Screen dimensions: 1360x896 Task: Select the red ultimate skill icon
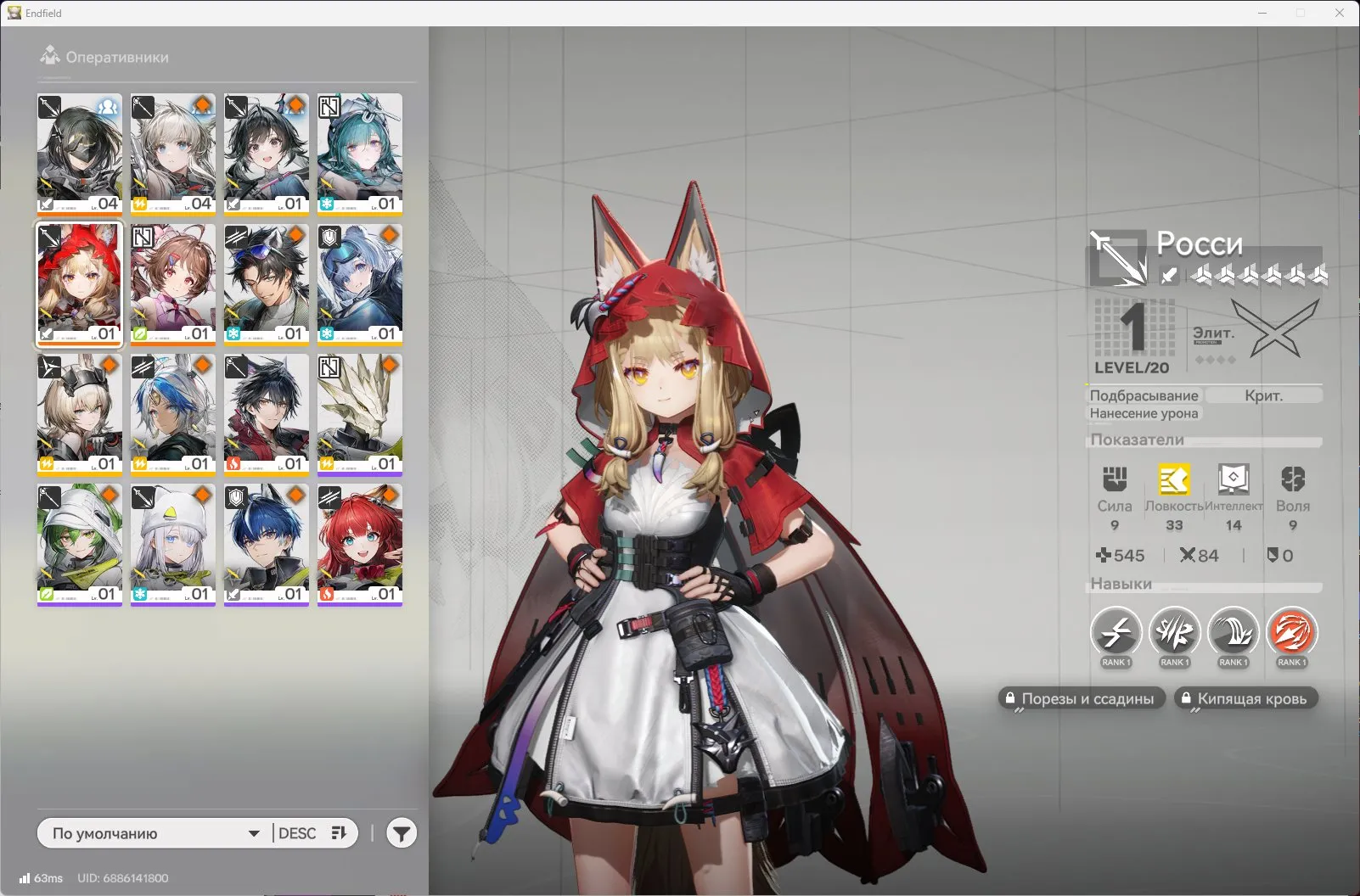pos(1291,632)
